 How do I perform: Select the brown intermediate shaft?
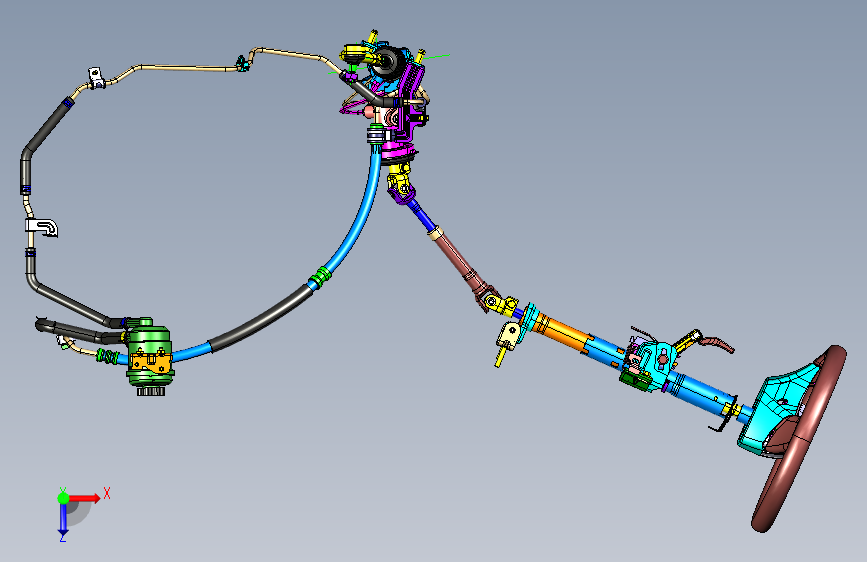(462, 262)
